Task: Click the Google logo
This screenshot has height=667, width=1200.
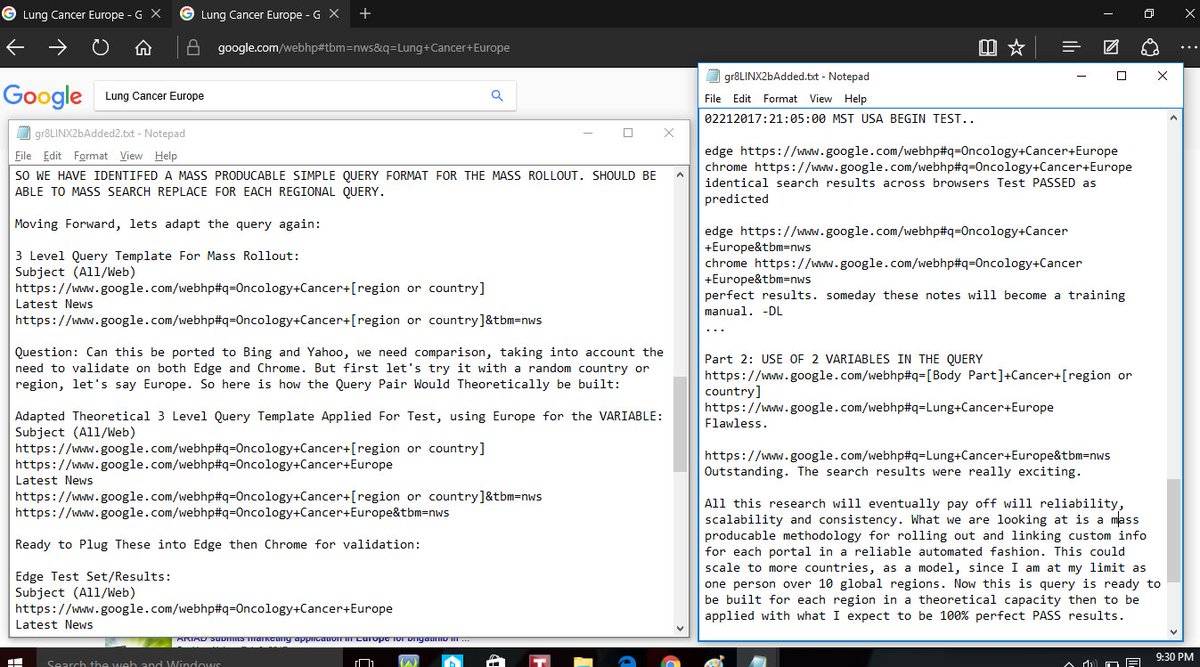Action: (x=42, y=96)
